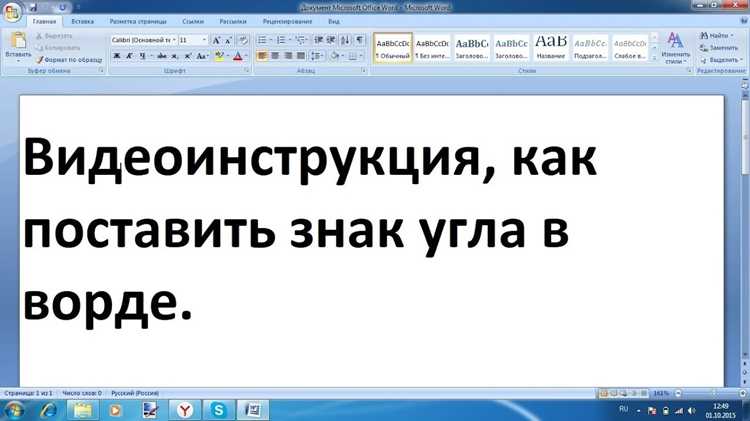Activate Format Painter (Формат по образцу)
750x421 pixels.
pyautogui.click(x=69, y=60)
